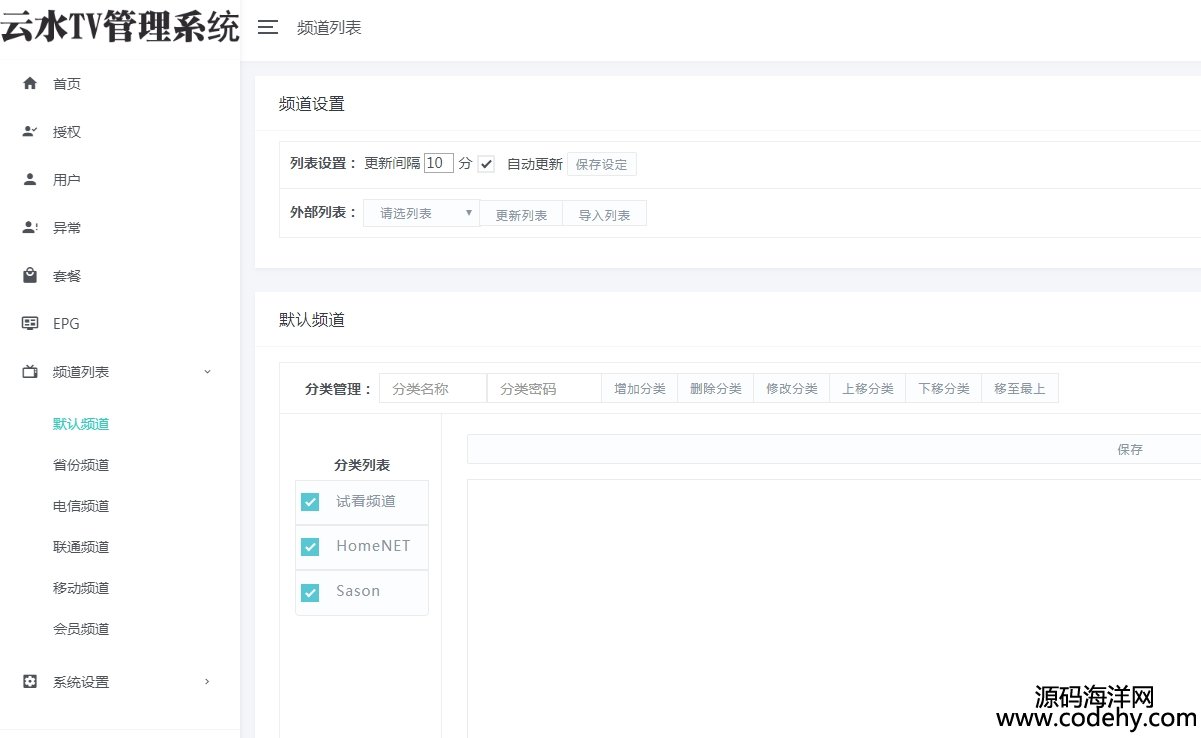1201x738 pixels.
Task: Click the 修改分类 button
Action: (x=791, y=388)
